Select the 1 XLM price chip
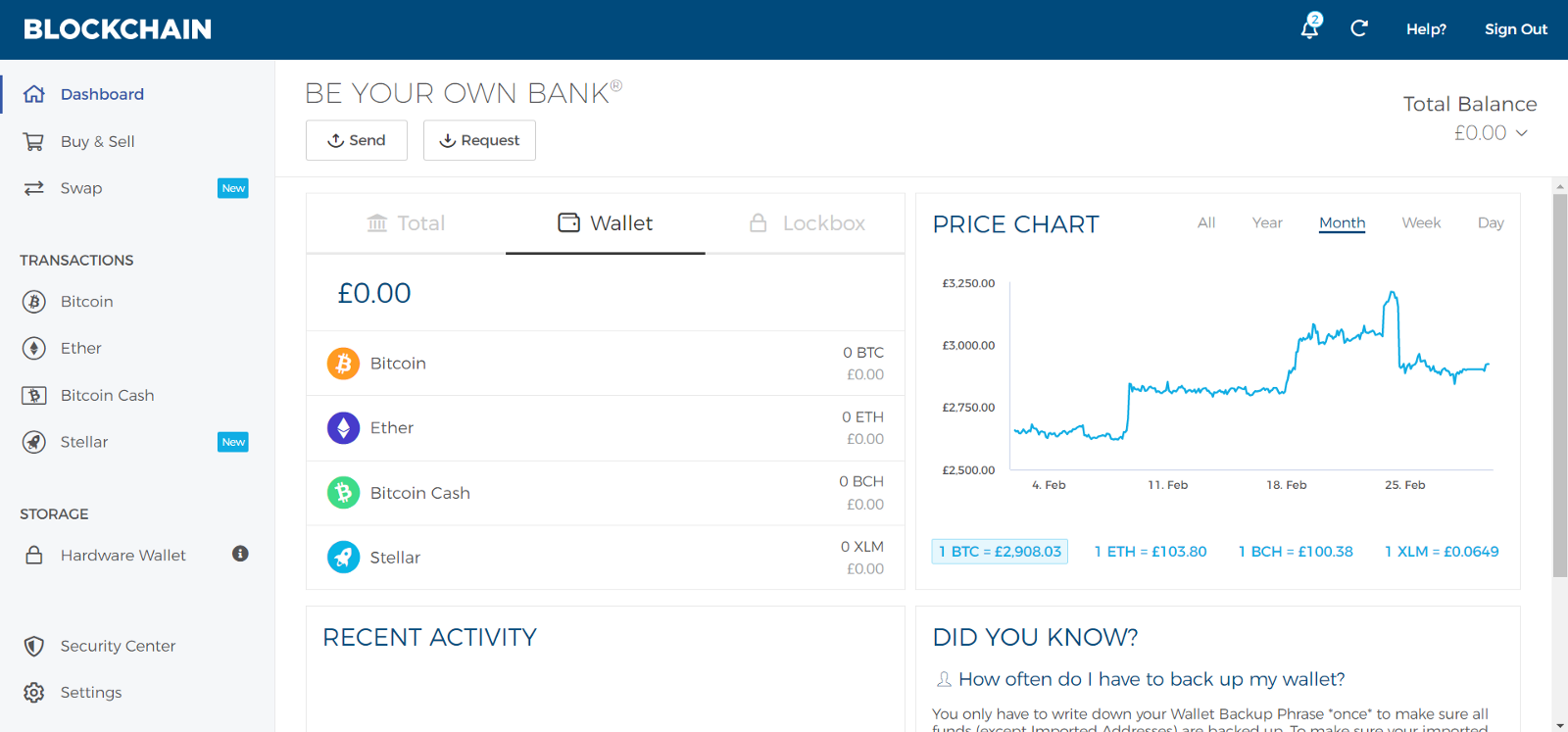Image resolution: width=1568 pixels, height=732 pixels. coord(1442,552)
